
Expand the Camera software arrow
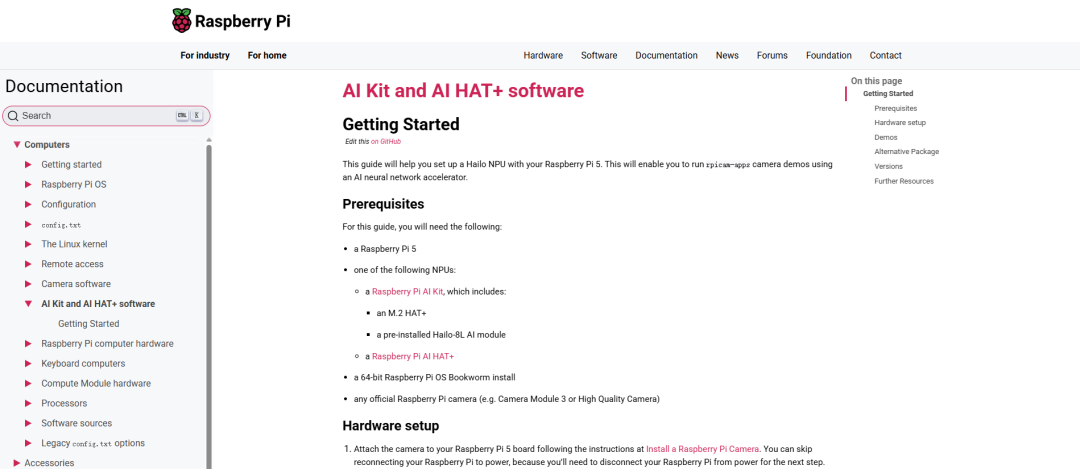pos(28,284)
